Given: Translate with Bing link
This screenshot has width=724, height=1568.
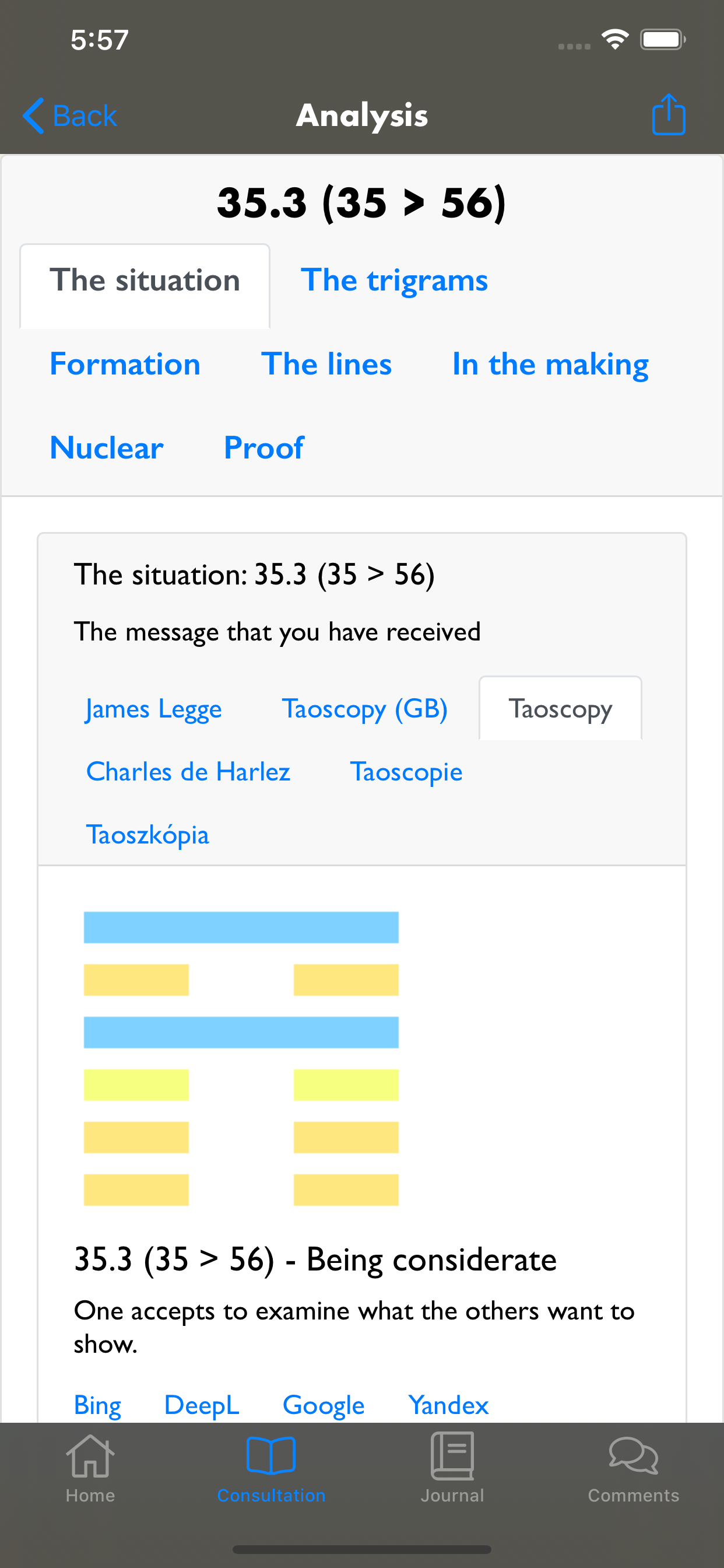Looking at the screenshot, I should coord(97,1405).
